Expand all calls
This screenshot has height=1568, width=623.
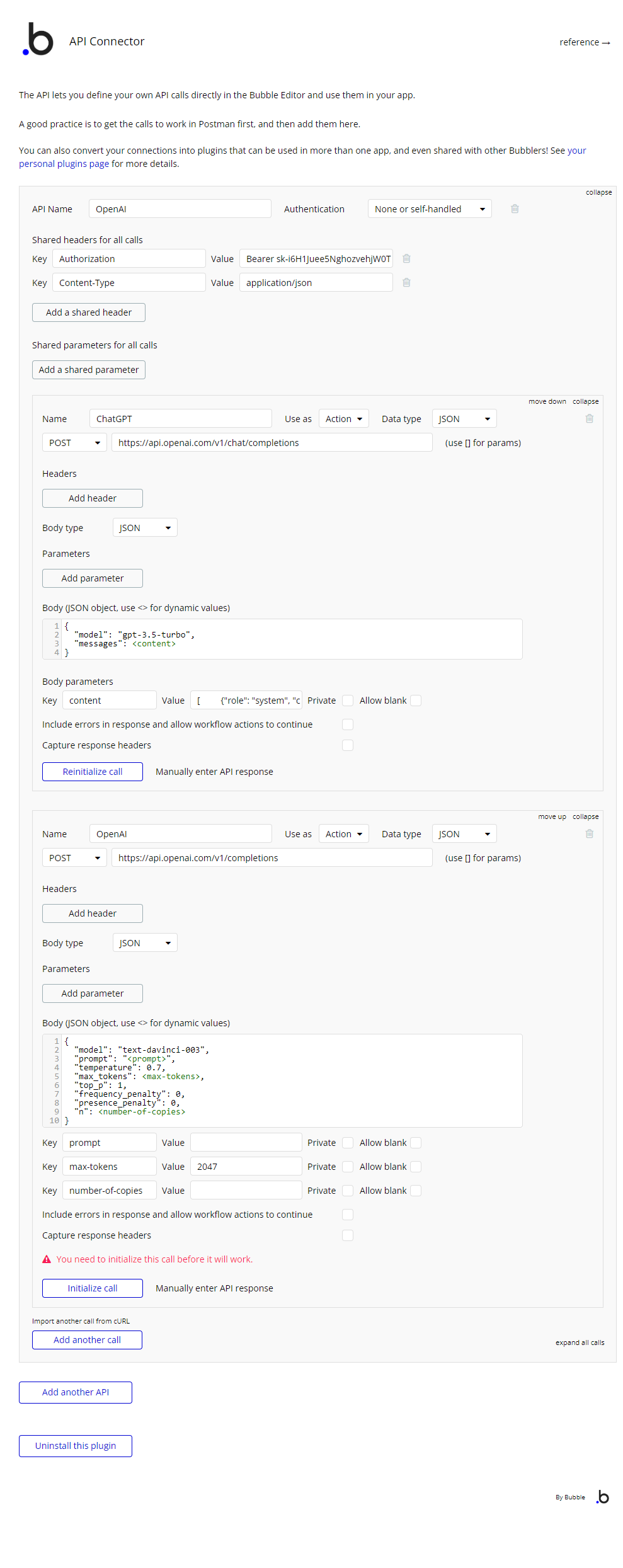coord(580,1342)
